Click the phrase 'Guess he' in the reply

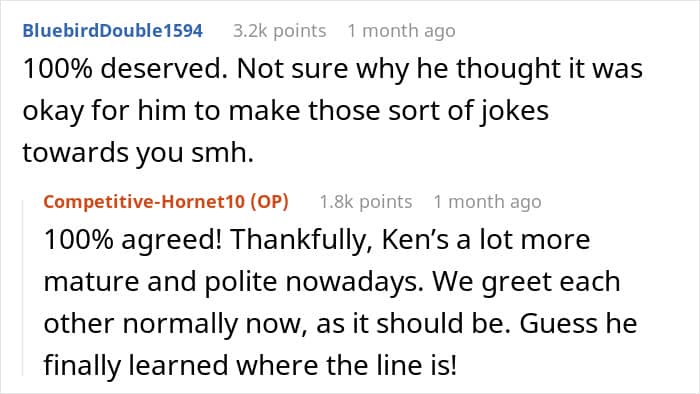tap(578, 323)
